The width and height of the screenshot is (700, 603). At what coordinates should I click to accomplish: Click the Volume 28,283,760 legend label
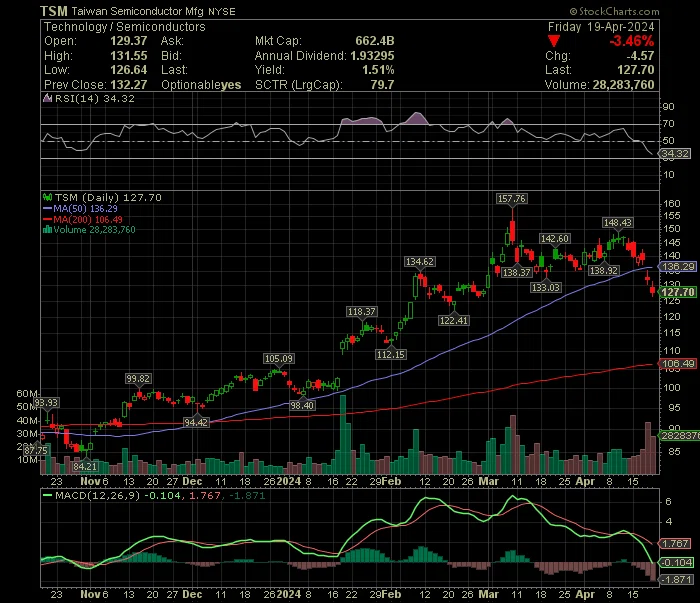click(94, 230)
